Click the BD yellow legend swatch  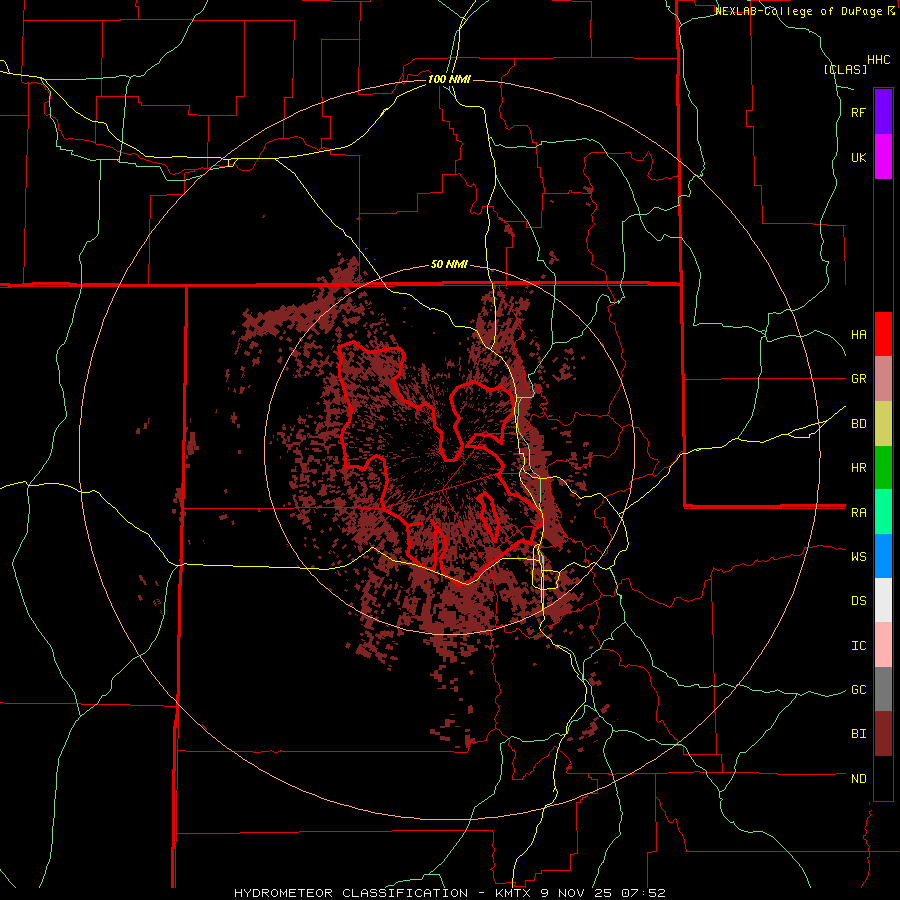[883, 423]
